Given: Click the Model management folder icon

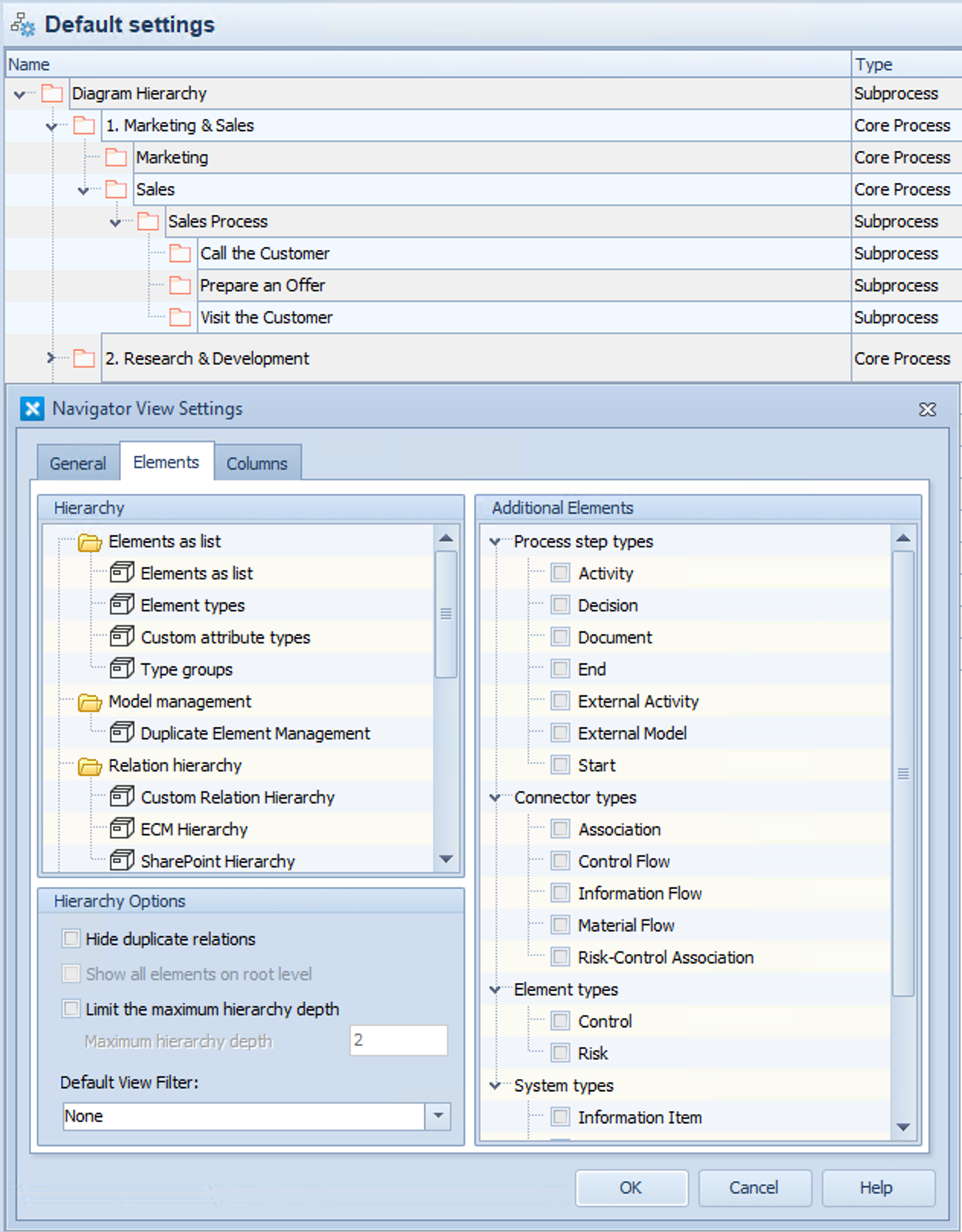Looking at the screenshot, I should pyautogui.click(x=90, y=701).
